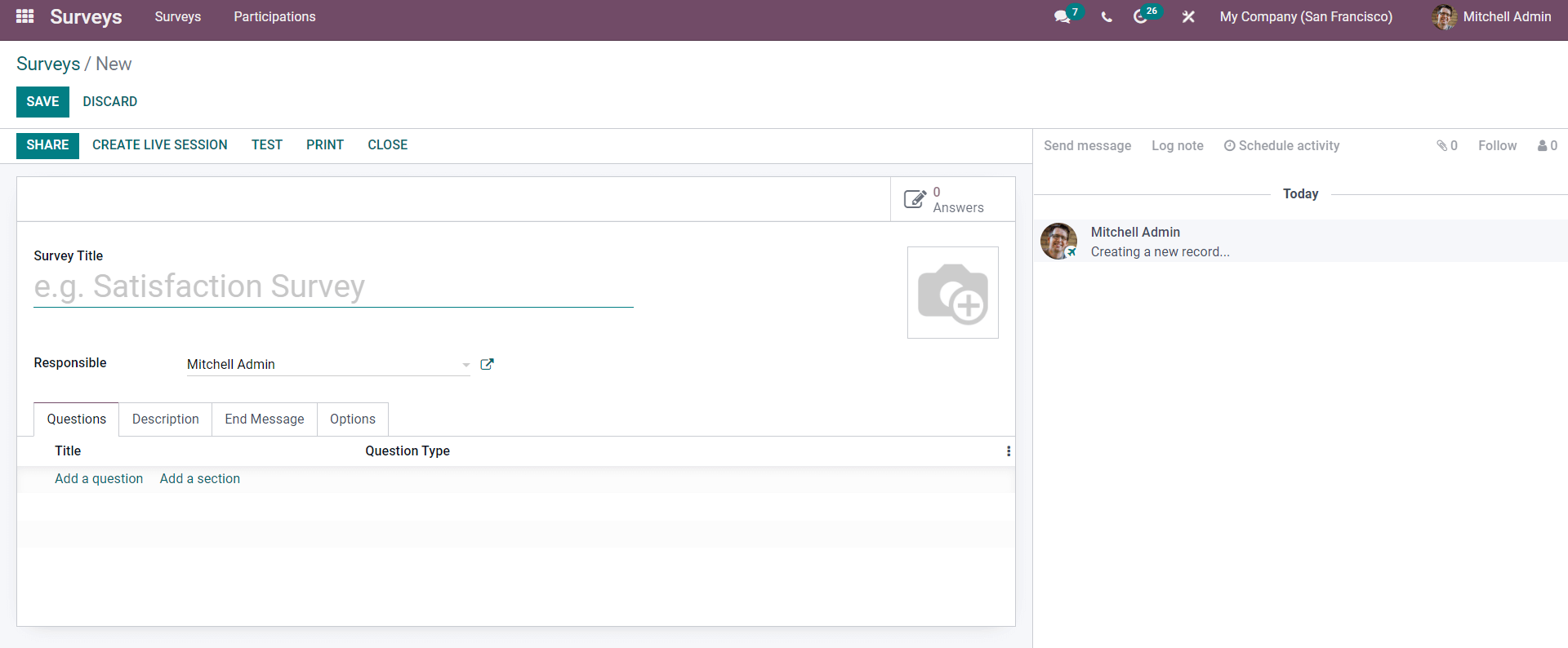Image resolution: width=1568 pixels, height=648 pixels.
Task: Upload a survey image via camera placeholder
Action: coord(953,293)
